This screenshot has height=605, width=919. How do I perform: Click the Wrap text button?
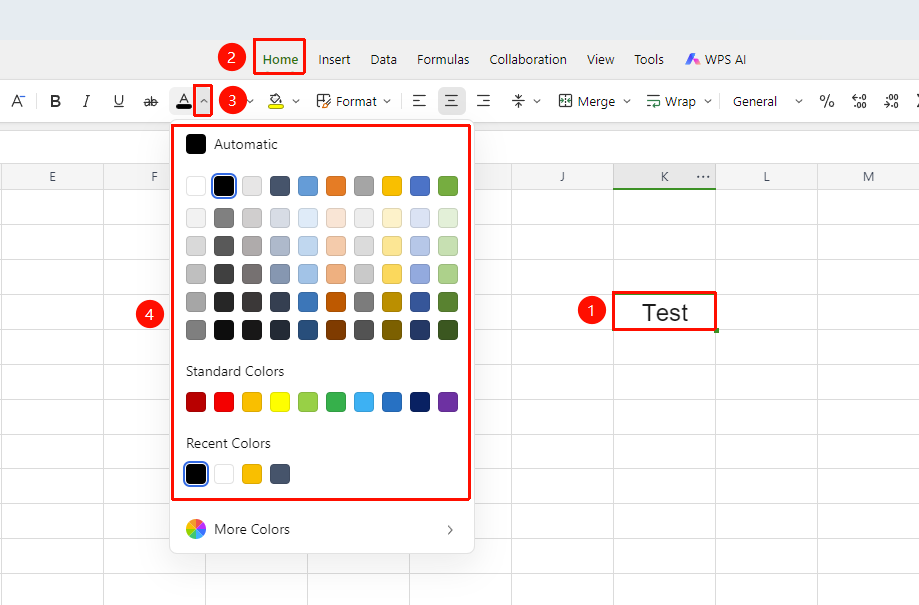click(x=671, y=101)
